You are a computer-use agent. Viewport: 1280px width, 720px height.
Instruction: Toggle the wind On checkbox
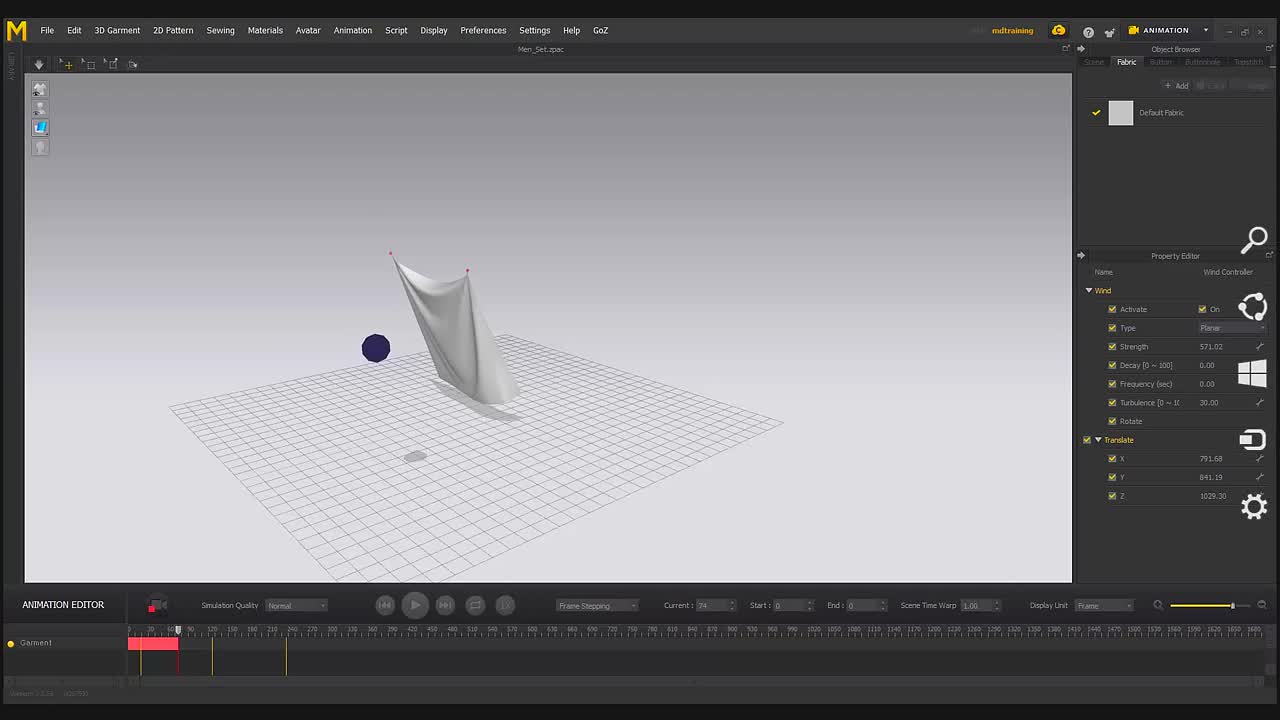point(1202,309)
